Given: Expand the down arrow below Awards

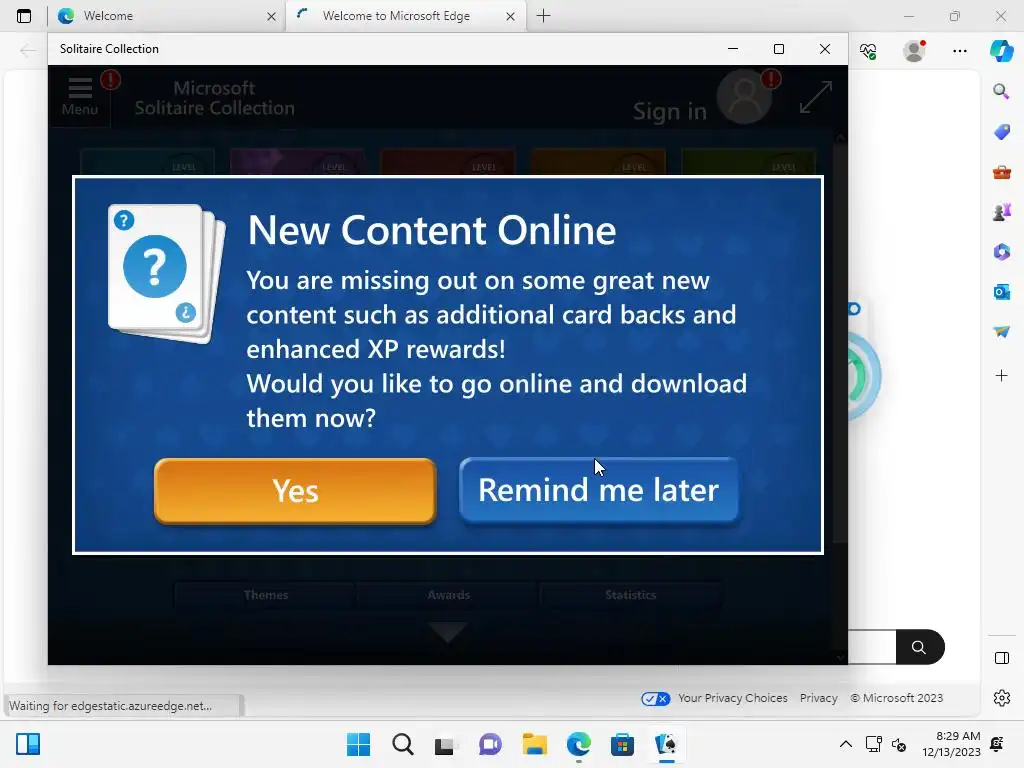Looking at the screenshot, I should coord(448,632).
